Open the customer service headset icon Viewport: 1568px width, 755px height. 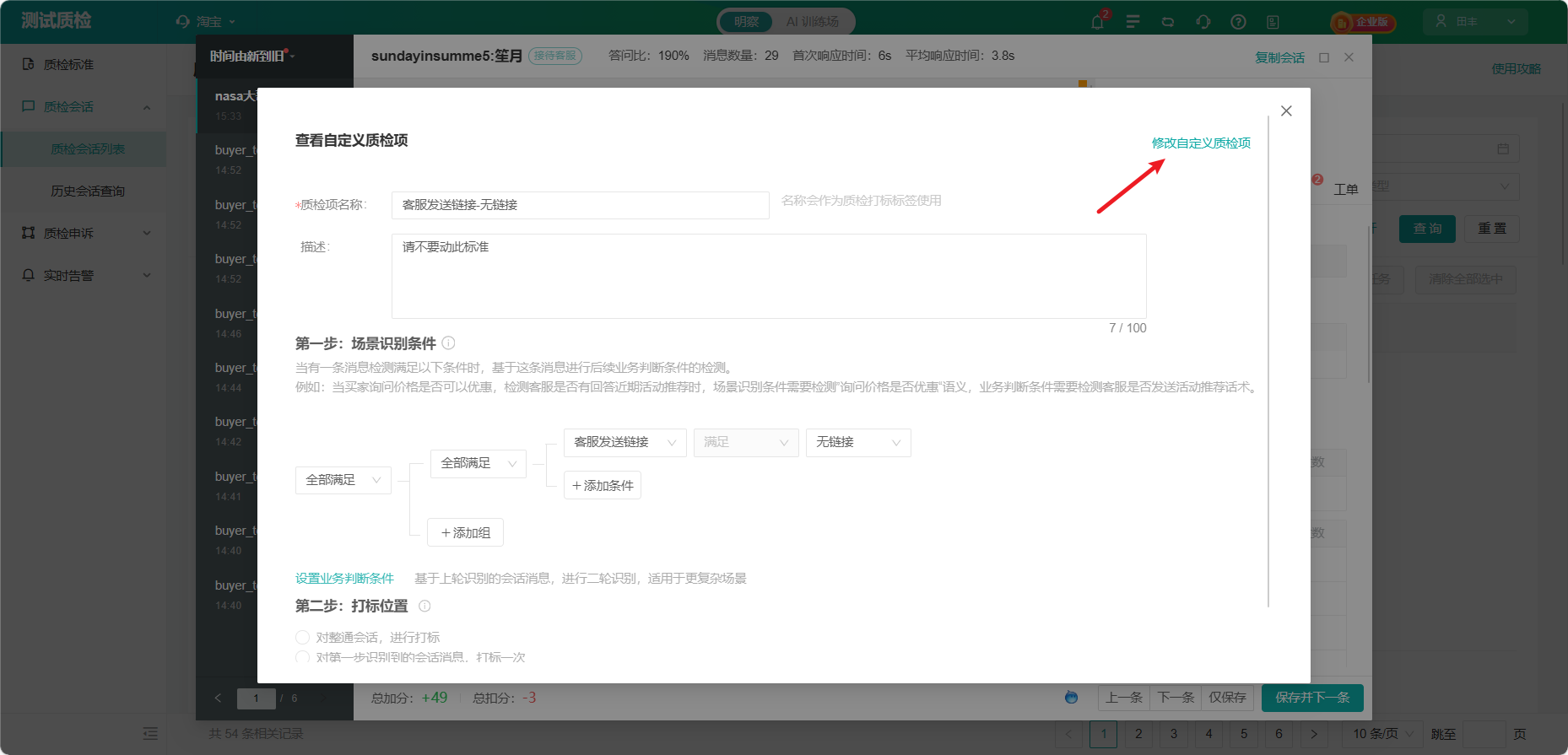tap(1203, 22)
